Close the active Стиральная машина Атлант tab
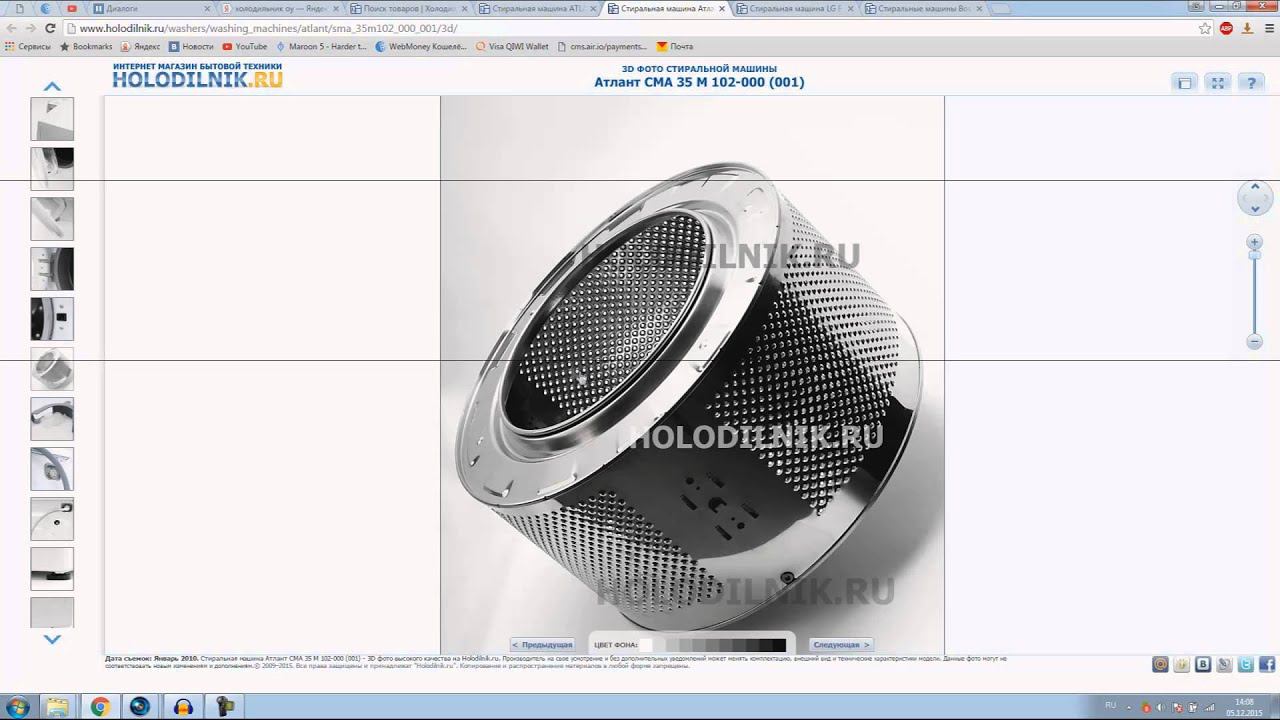Viewport: 1280px width, 720px height. tap(722, 8)
